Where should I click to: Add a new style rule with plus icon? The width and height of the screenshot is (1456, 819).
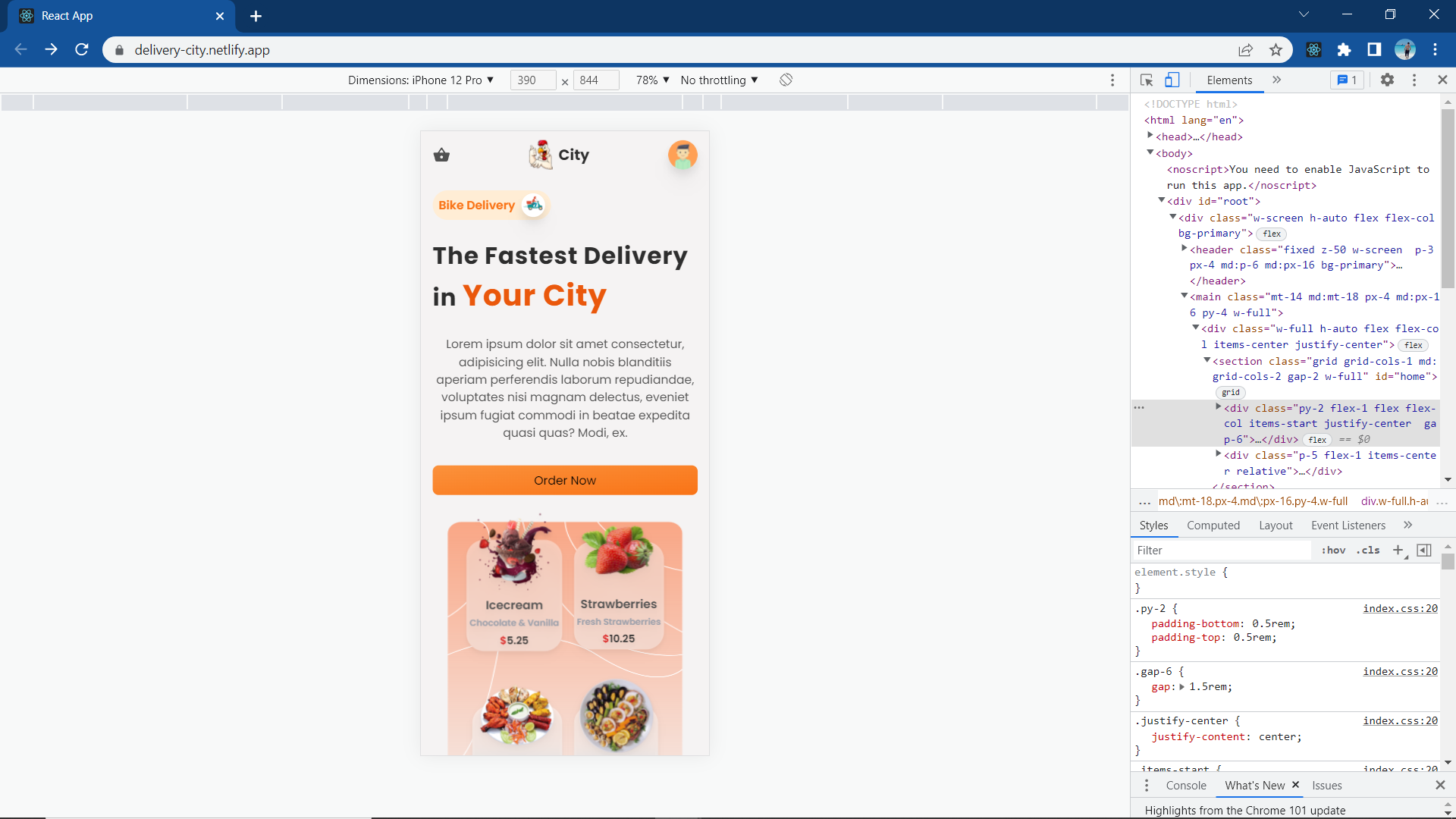pyautogui.click(x=1398, y=550)
